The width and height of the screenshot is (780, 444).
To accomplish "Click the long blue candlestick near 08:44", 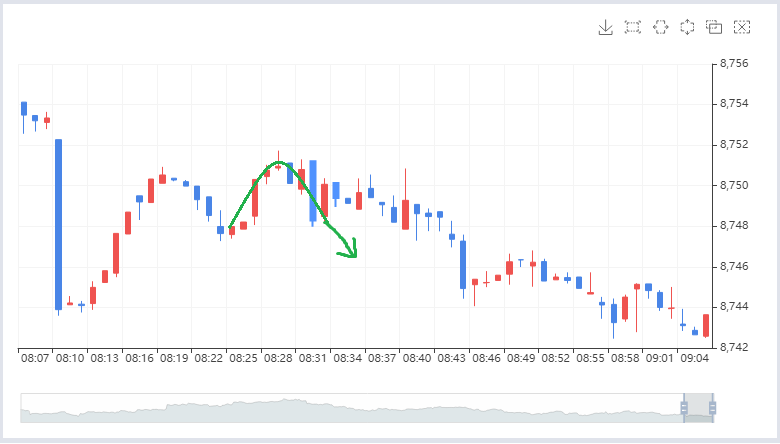I will tap(463, 265).
